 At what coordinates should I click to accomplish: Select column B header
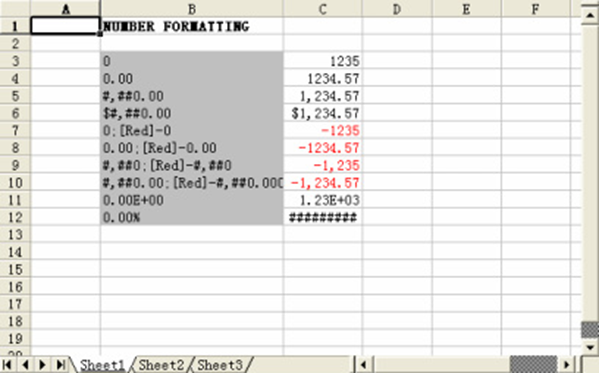tap(192, 8)
